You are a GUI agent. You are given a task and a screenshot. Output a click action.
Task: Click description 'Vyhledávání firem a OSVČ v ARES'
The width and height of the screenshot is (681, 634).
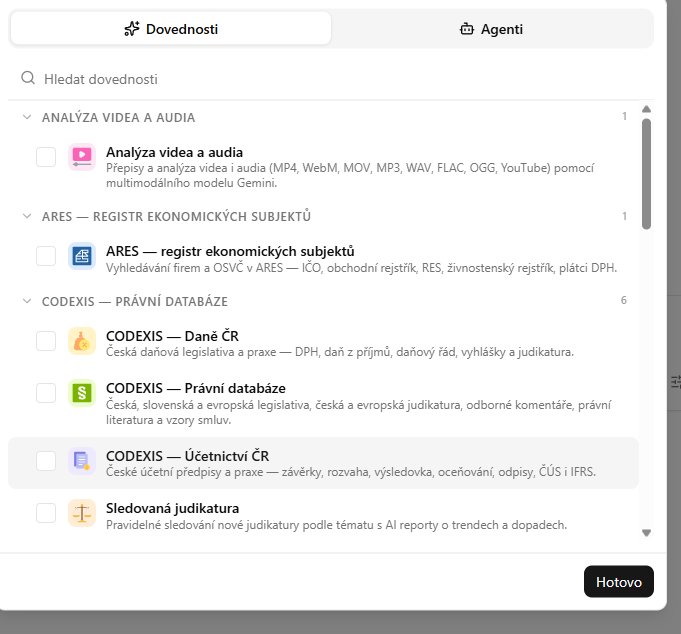195,267
